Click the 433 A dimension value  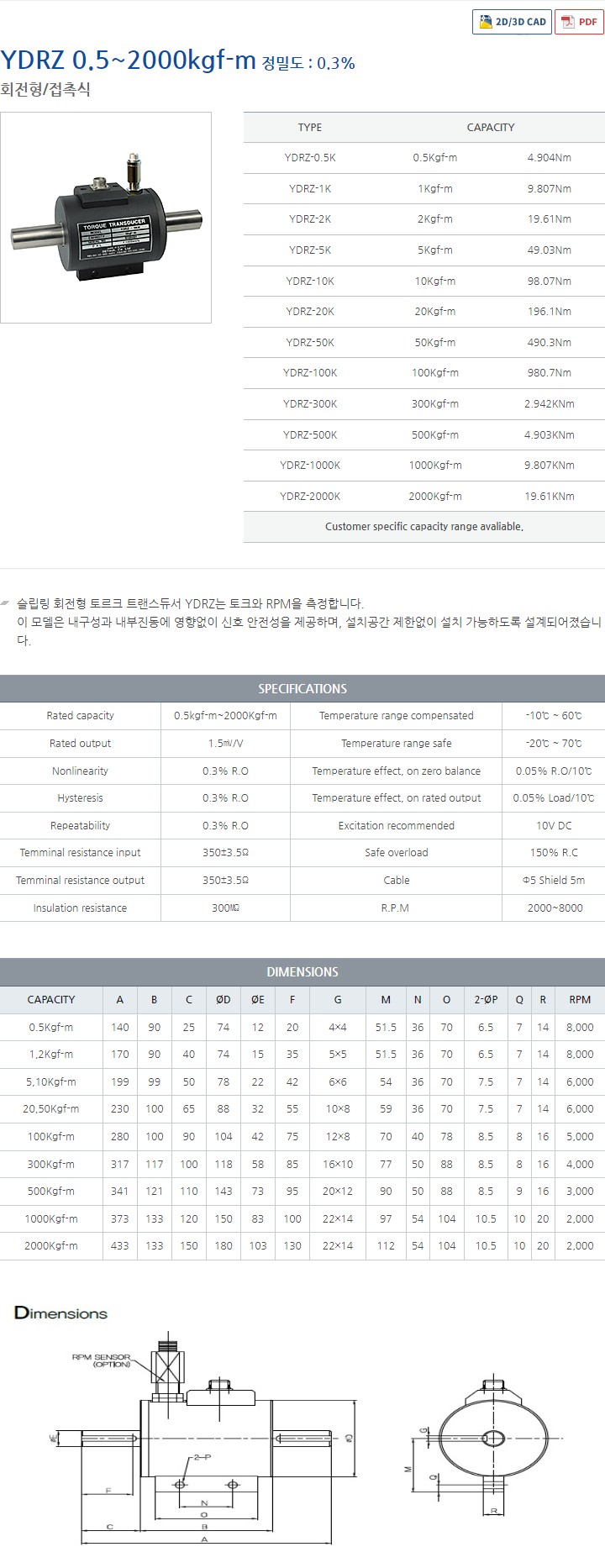[120, 1246]
